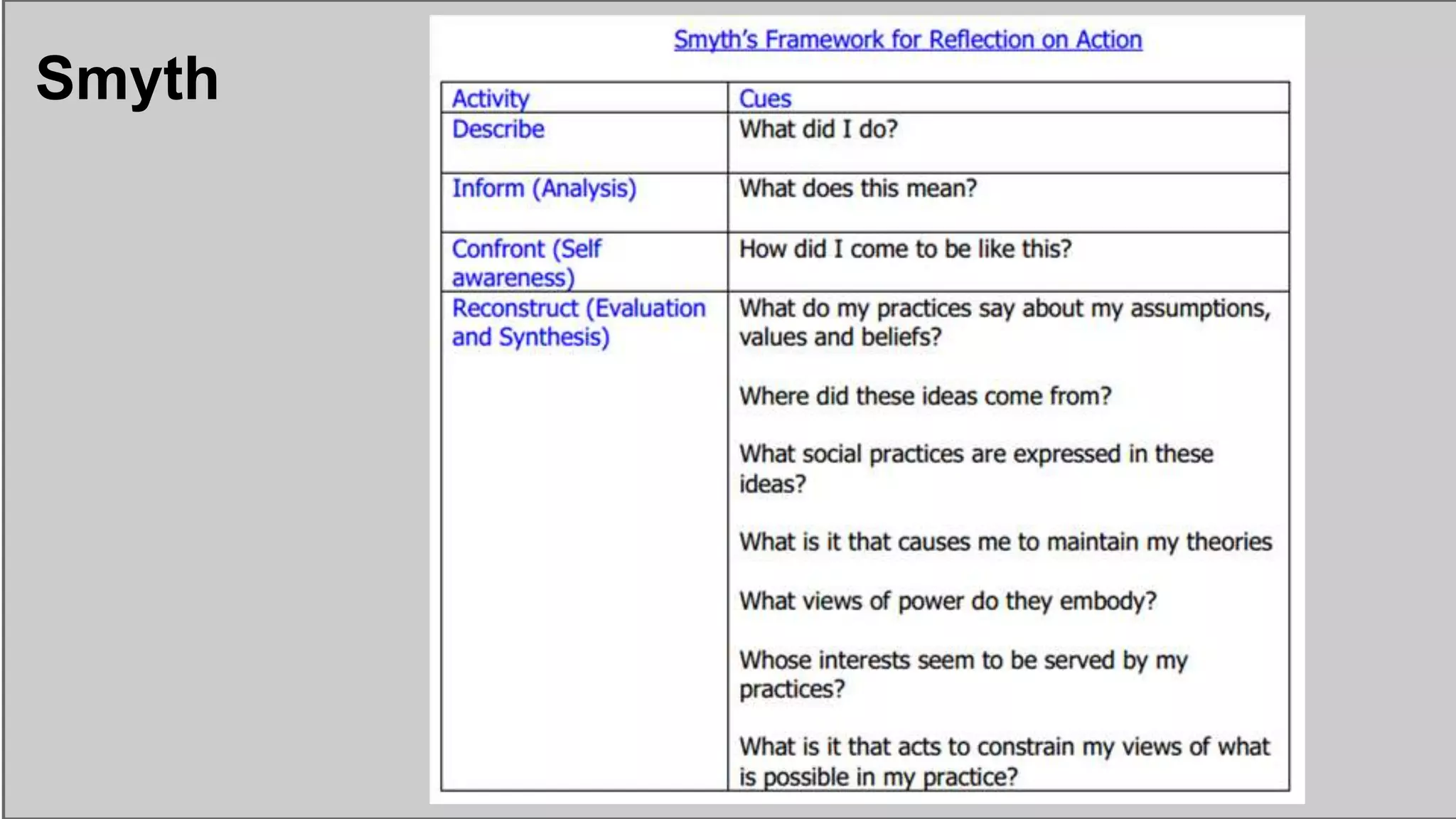Click 'What is it that causes me to maintain' line

1005,542
